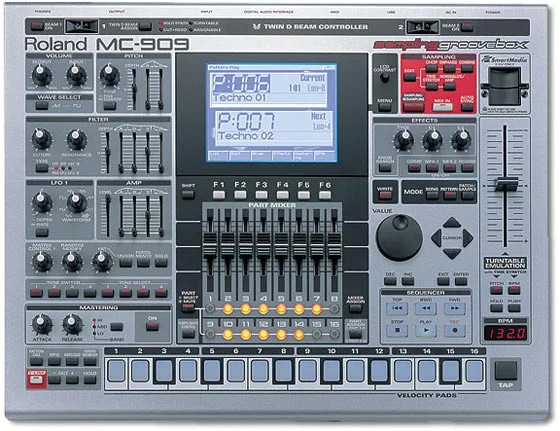Click the cursor up arrow

452,222
